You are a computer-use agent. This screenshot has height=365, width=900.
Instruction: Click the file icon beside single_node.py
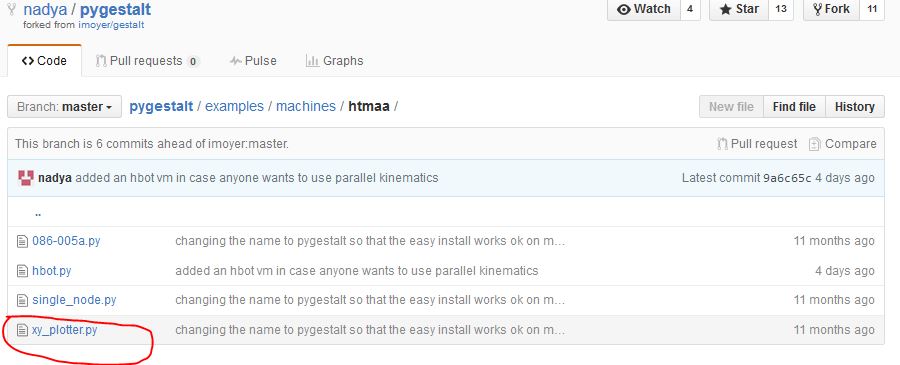click(x=22, y=300)
